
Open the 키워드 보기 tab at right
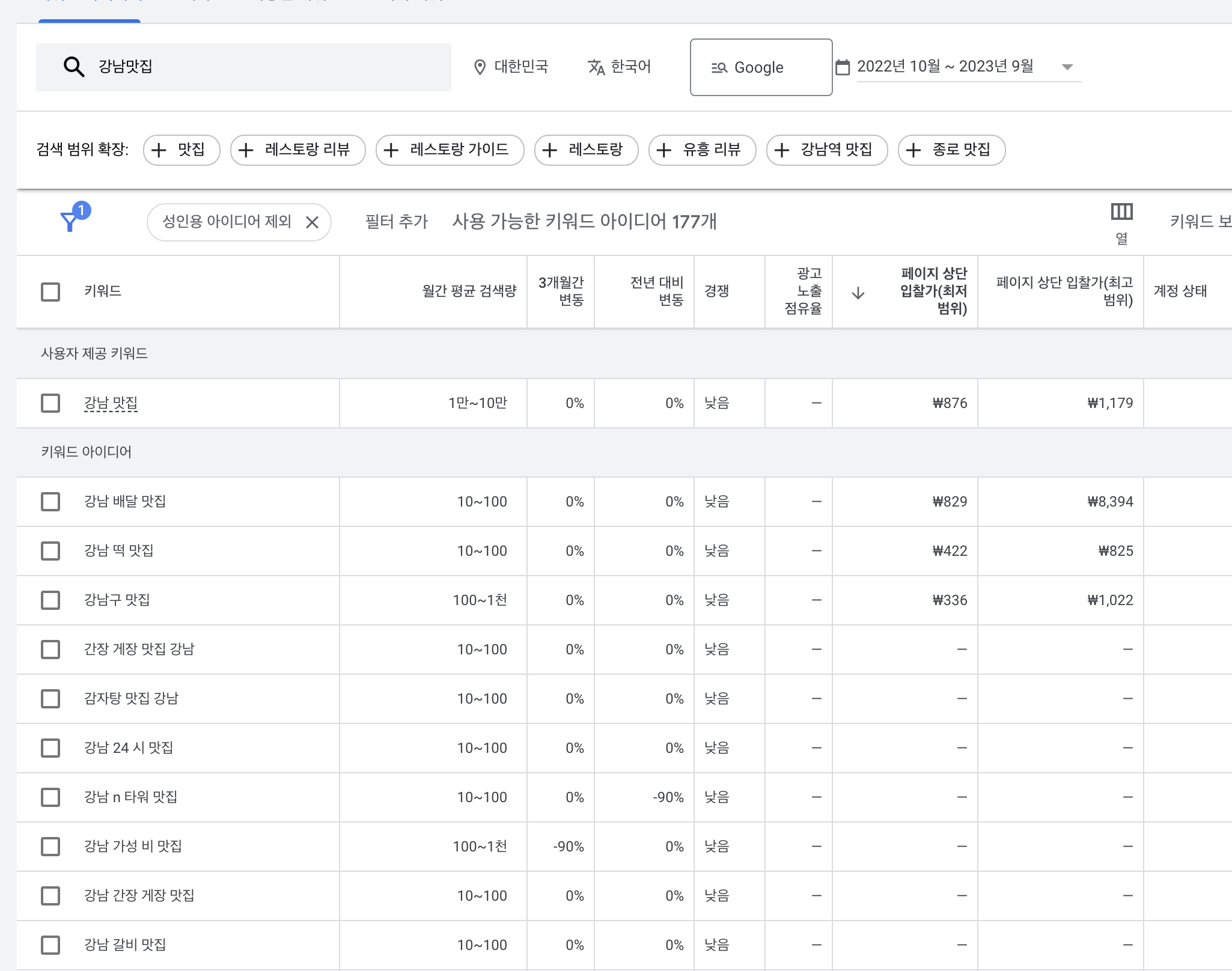(x=1200, y=222)
